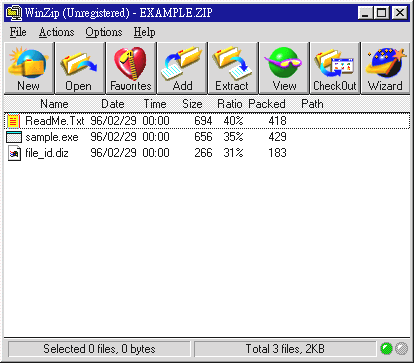Image resolution: width=415 pixels, height=364 pixels.
Task: Click the sample.exe program icon
Action: point(14,137)
